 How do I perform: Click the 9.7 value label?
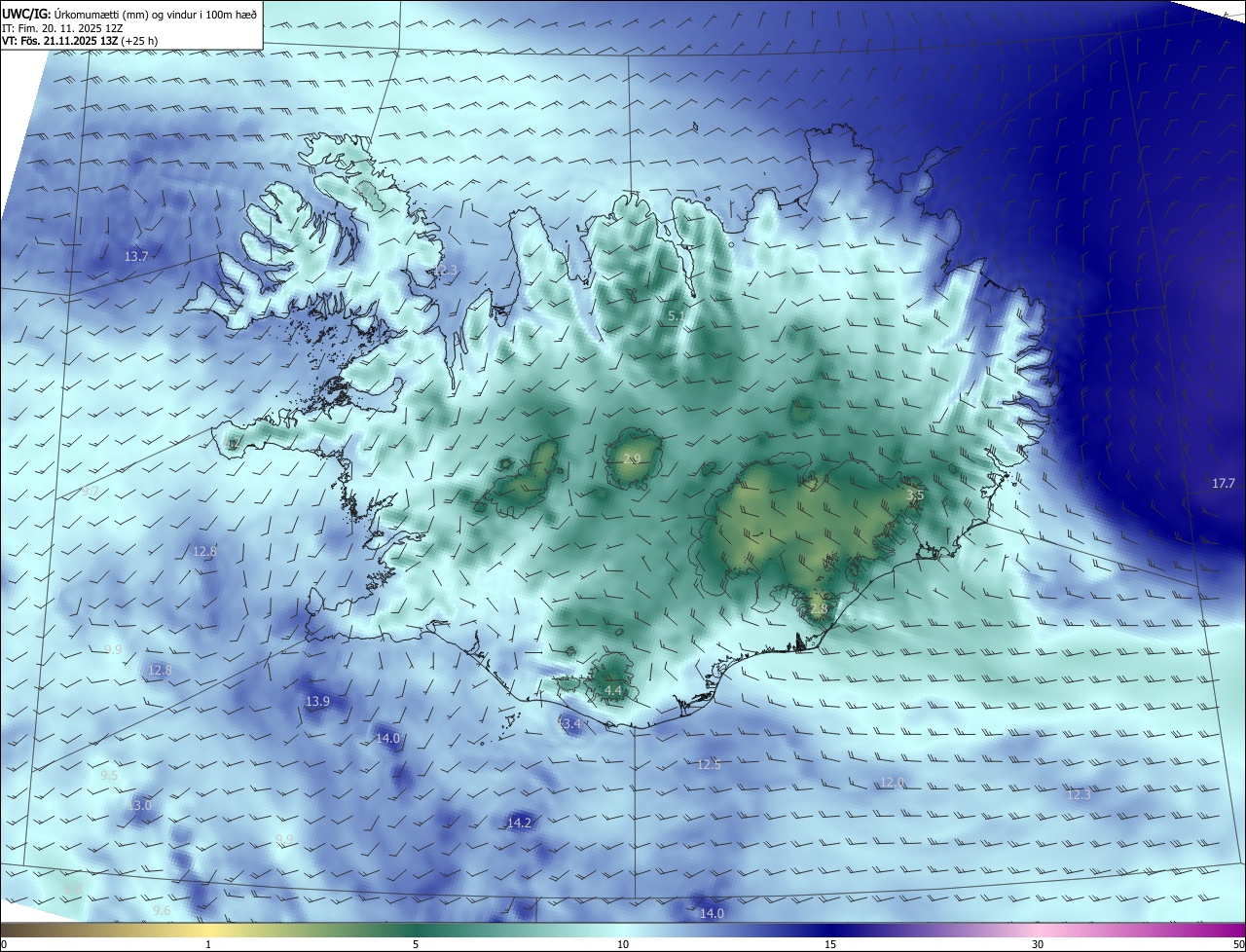[91, 492]
